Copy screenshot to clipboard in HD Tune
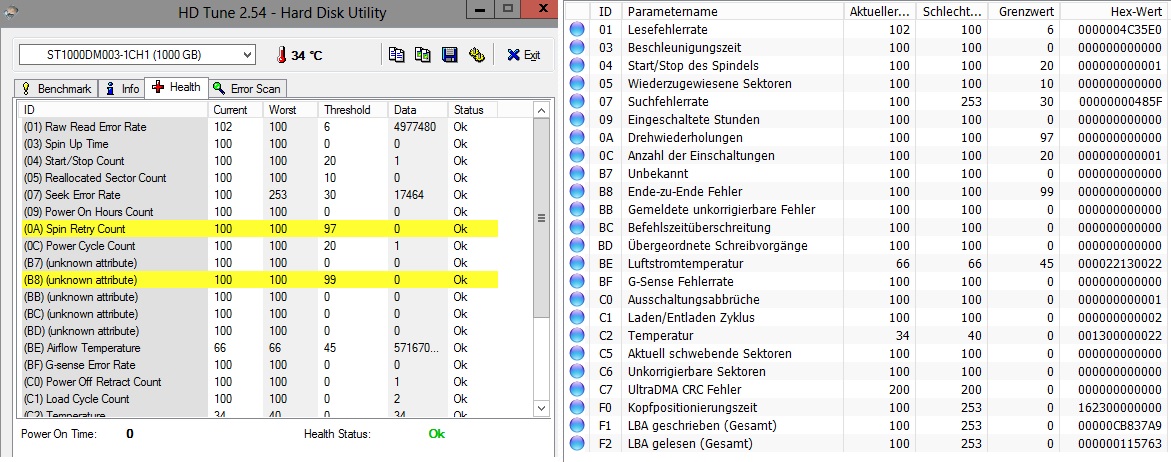 pyautogui.click(x=423, y=54)
